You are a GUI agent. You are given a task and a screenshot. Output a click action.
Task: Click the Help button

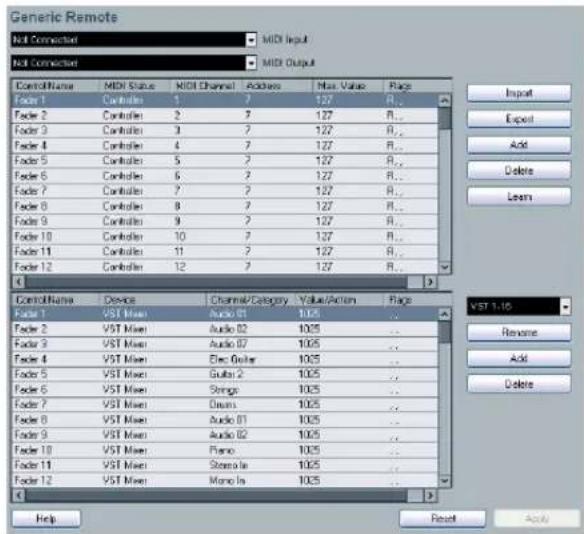tap(46, 518)
